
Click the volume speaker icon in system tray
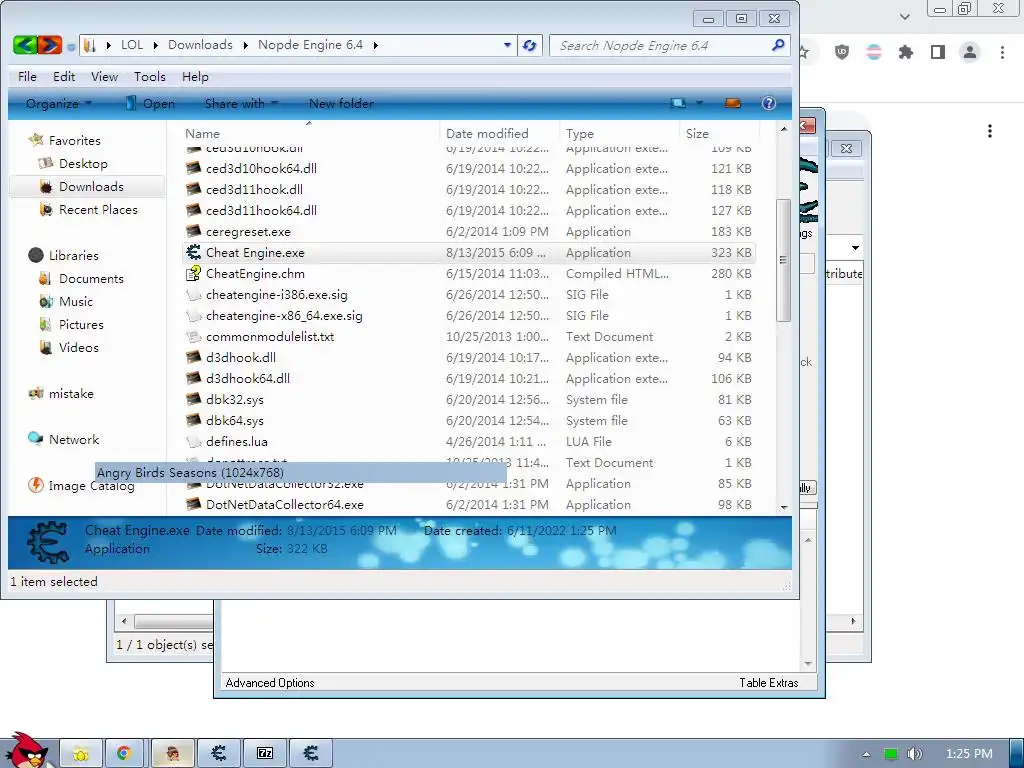point(915,754)
